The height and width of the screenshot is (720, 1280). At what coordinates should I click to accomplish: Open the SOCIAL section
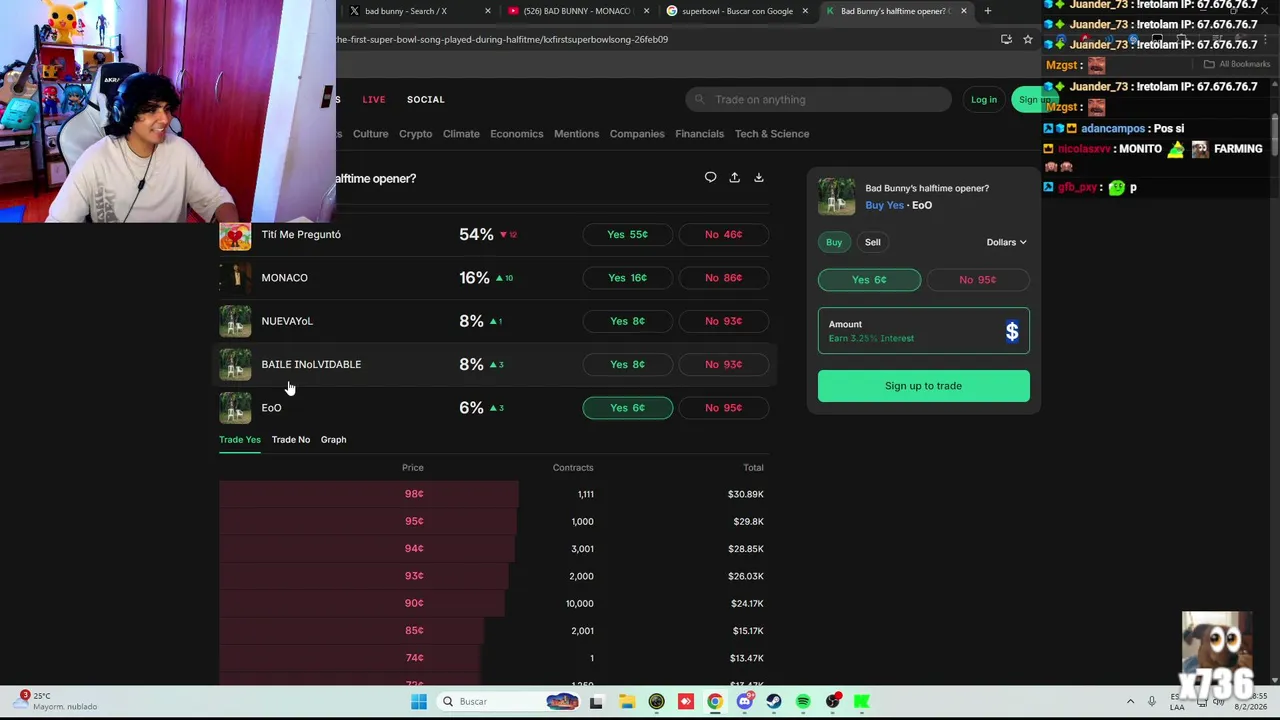426,99
